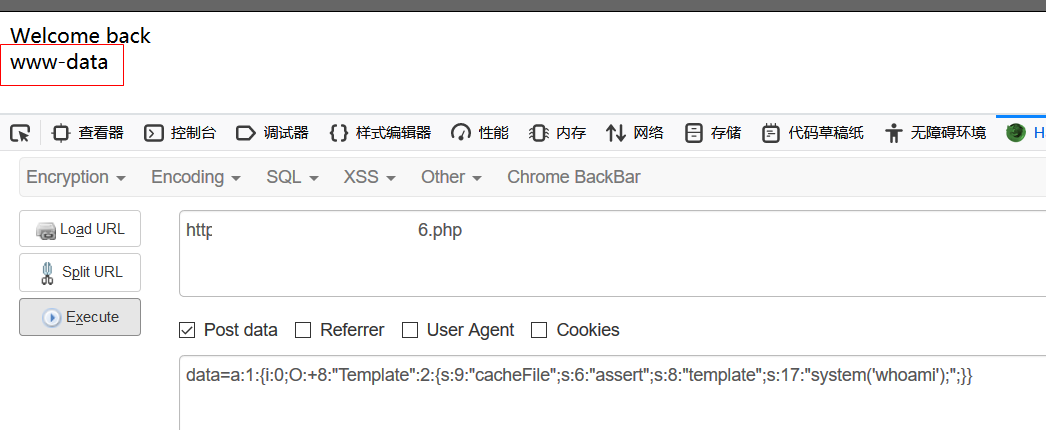The image size is (1046, 430).
Task: Open the Network (网络) panel icon
Action: pos(616,133)
